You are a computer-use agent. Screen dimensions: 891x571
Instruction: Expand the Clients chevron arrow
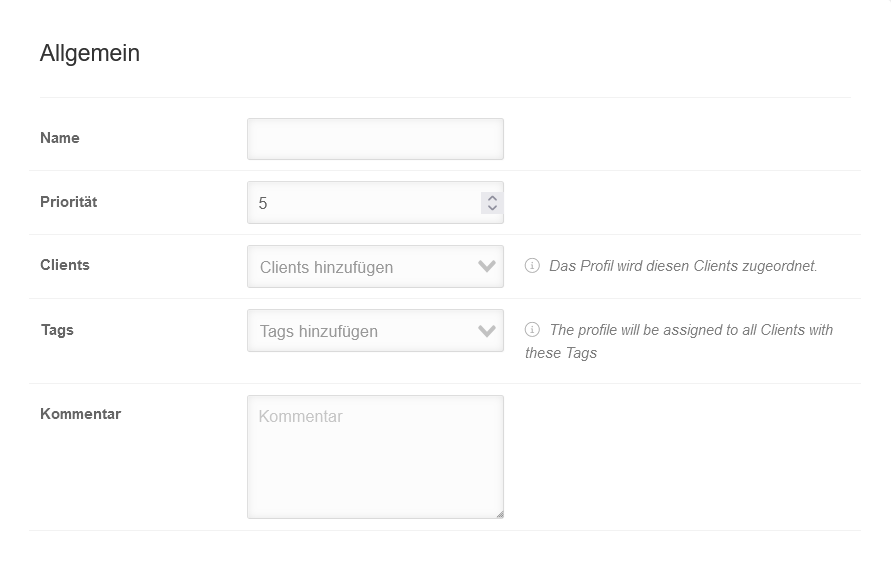[x=487, y=267]
